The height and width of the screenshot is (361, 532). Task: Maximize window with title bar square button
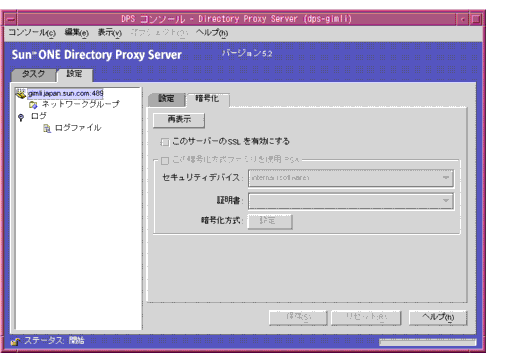pyautogui.click(x=475, y=19)
